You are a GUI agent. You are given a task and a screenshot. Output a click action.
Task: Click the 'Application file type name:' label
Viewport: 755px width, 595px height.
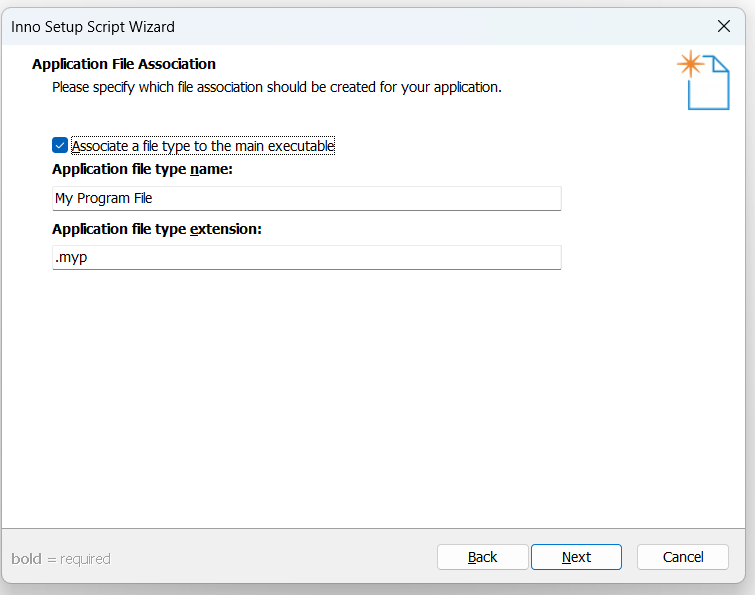142,169
